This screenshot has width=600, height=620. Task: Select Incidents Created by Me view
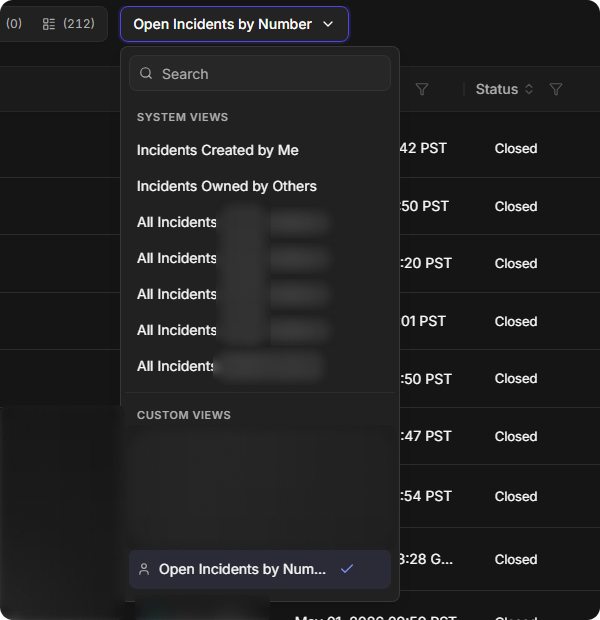[218, 150]
